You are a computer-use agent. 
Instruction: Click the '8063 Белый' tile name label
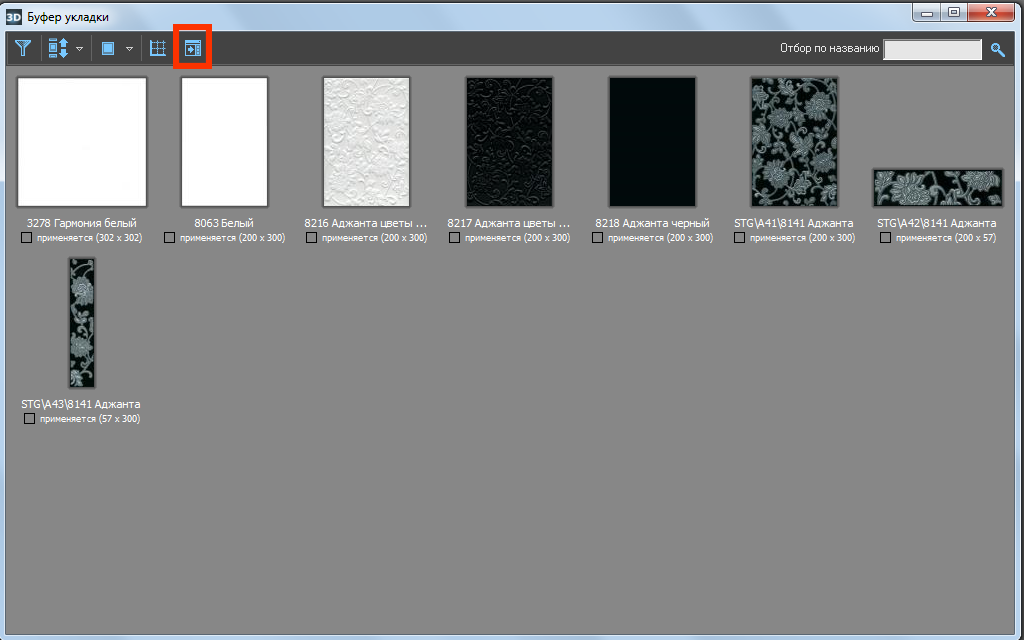(224, 223)
